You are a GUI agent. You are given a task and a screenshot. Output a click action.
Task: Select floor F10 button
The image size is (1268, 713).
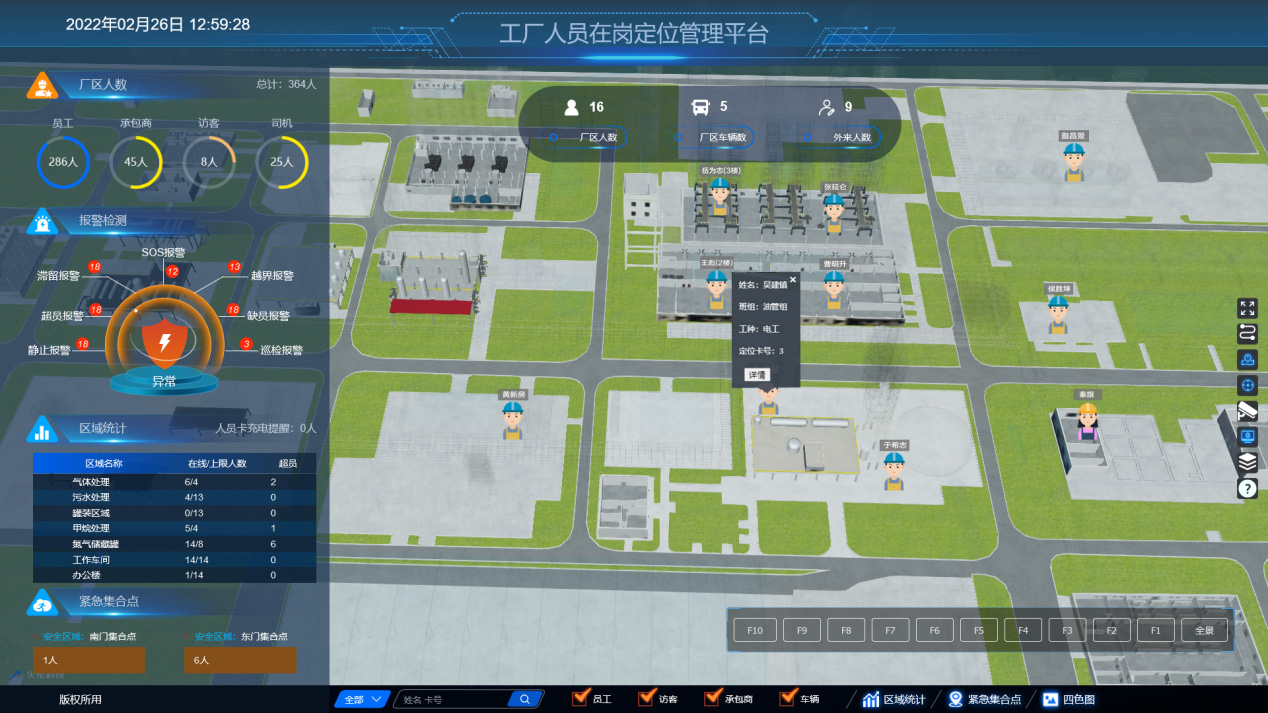pos(755,630)
